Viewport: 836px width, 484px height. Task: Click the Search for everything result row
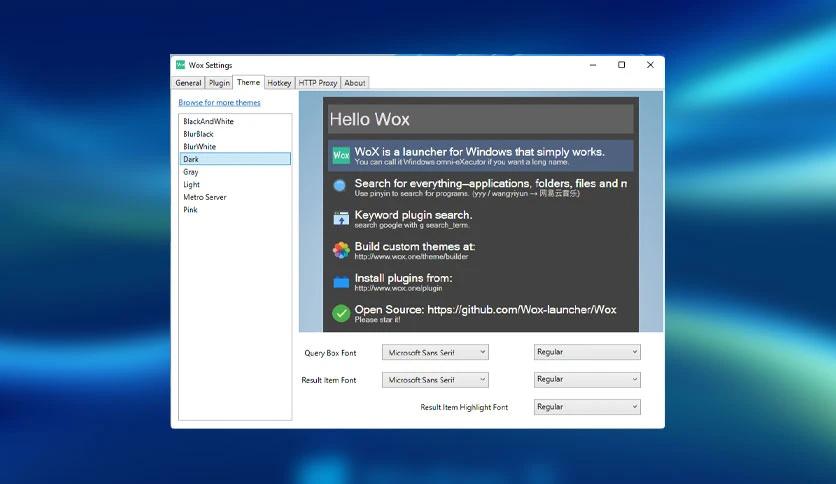(480, 187)
